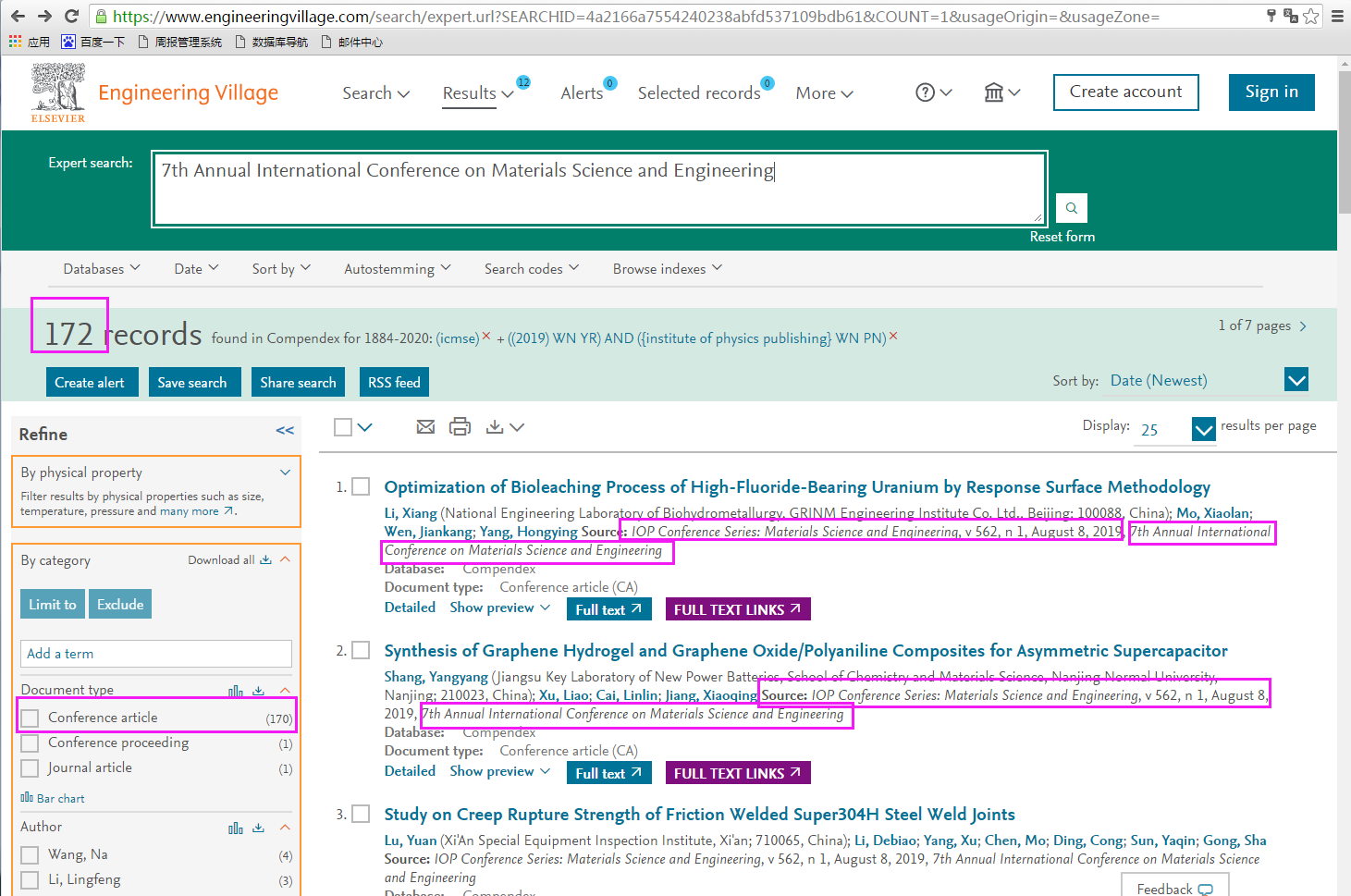Viewport: 1351px width, 896px height.
Task: Open the Sort by toolbar dropdown
Action: pyautogui.click(x=281, y=268)
